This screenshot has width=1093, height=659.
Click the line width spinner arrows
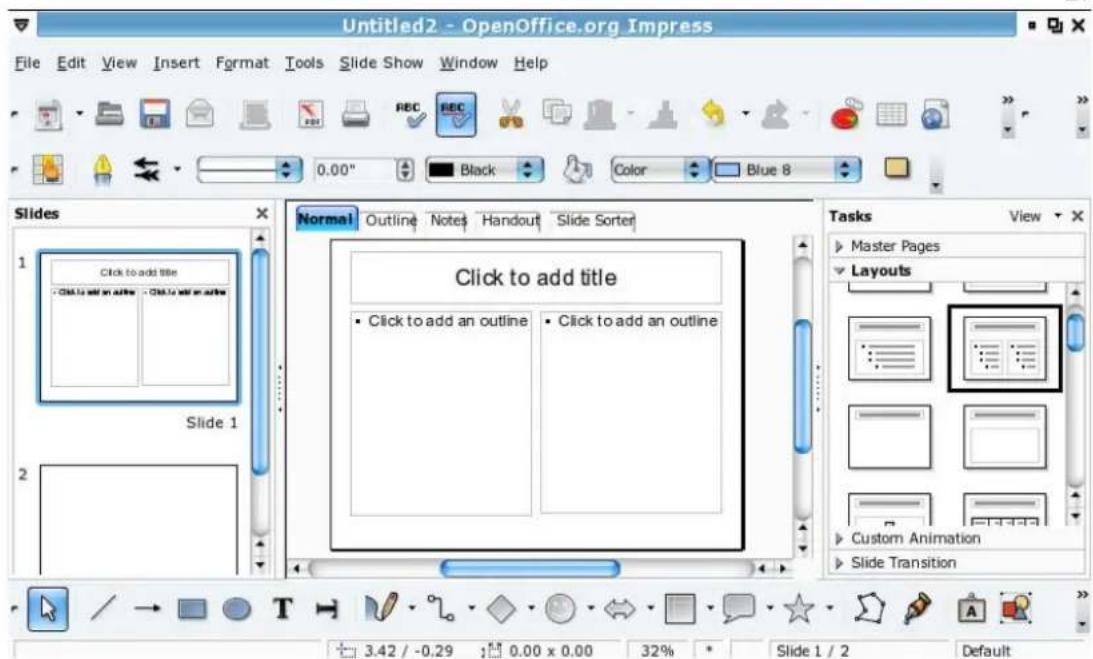point(405,169)
